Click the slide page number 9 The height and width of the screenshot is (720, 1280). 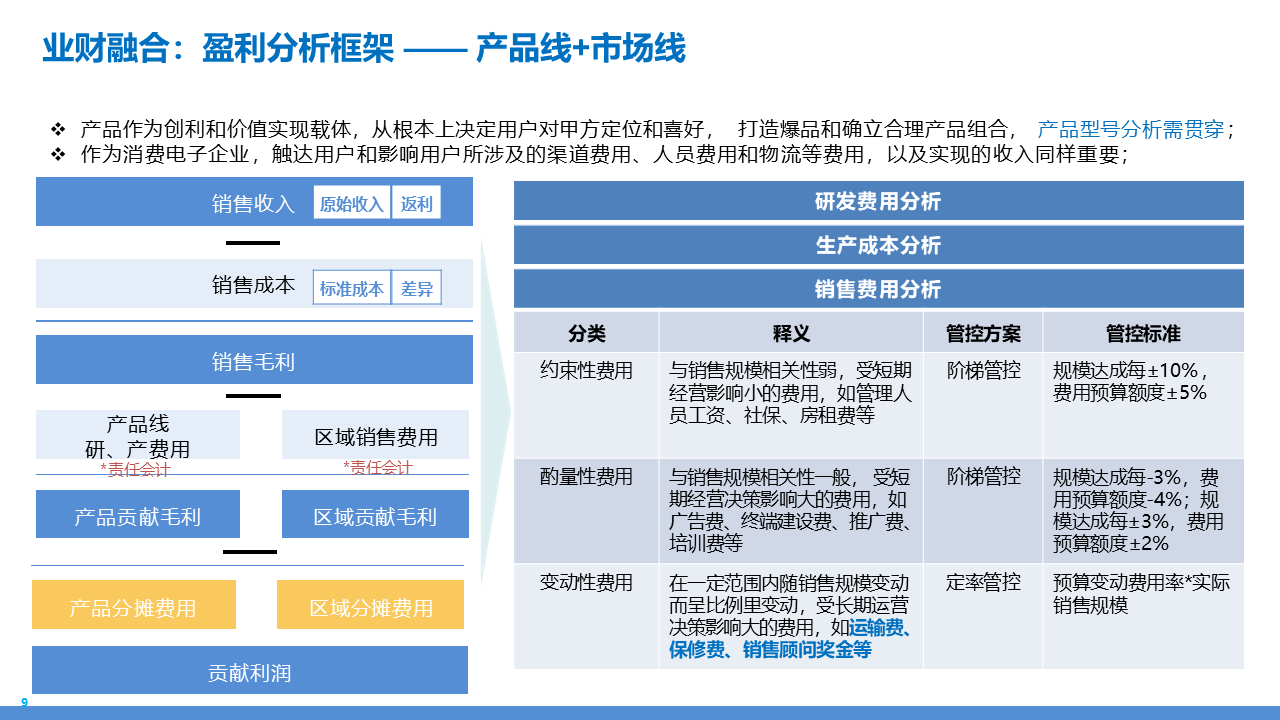(25, 703)
